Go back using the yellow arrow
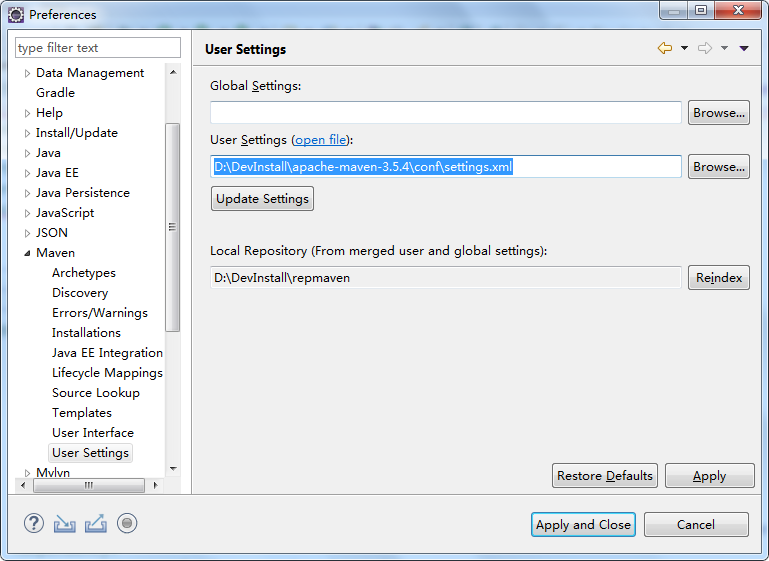The image size is (769, 561). coord(665,48)
